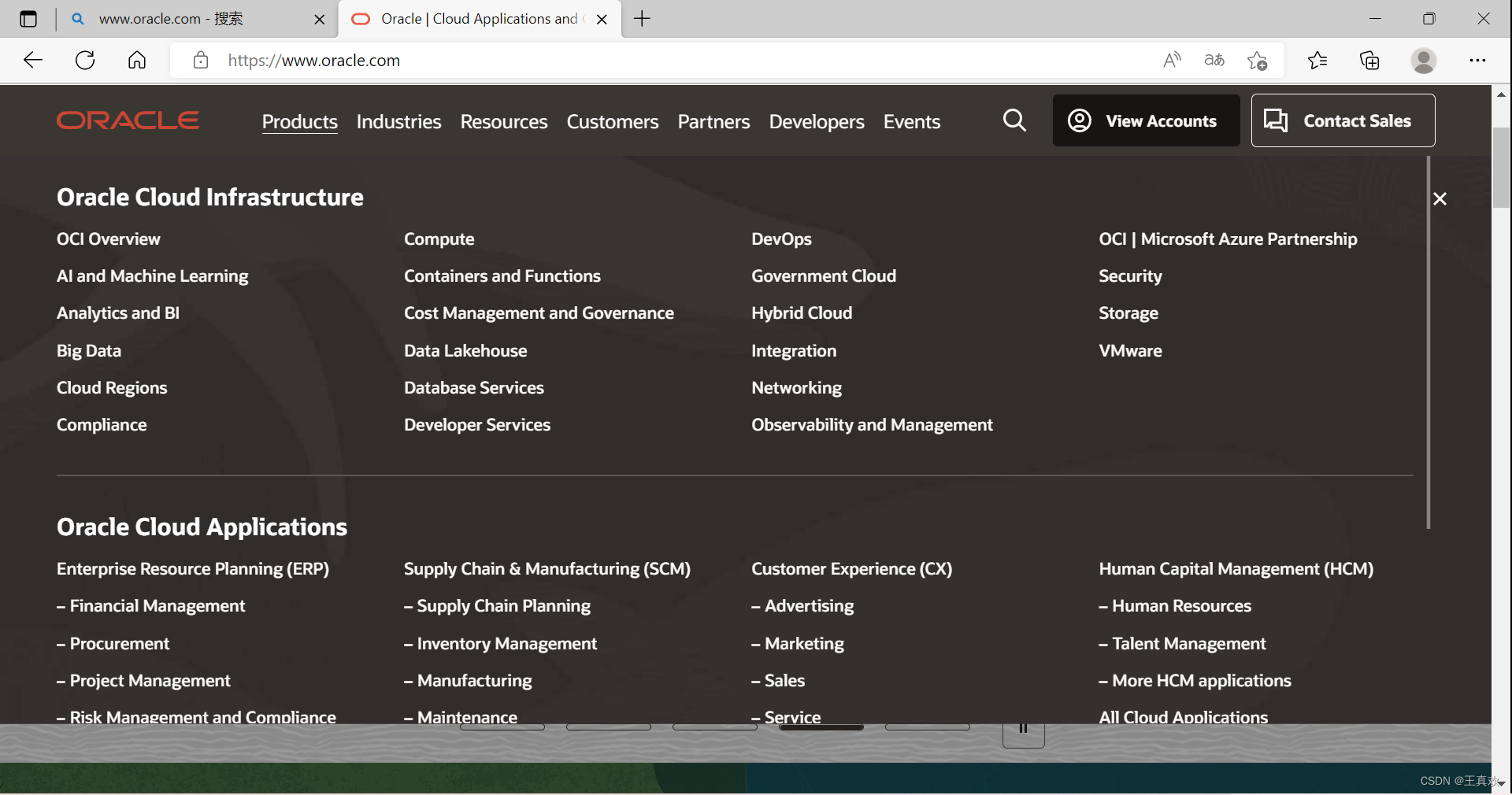Open OCI Microsoft Azure Partnership link

click(x=1228, y=239)
